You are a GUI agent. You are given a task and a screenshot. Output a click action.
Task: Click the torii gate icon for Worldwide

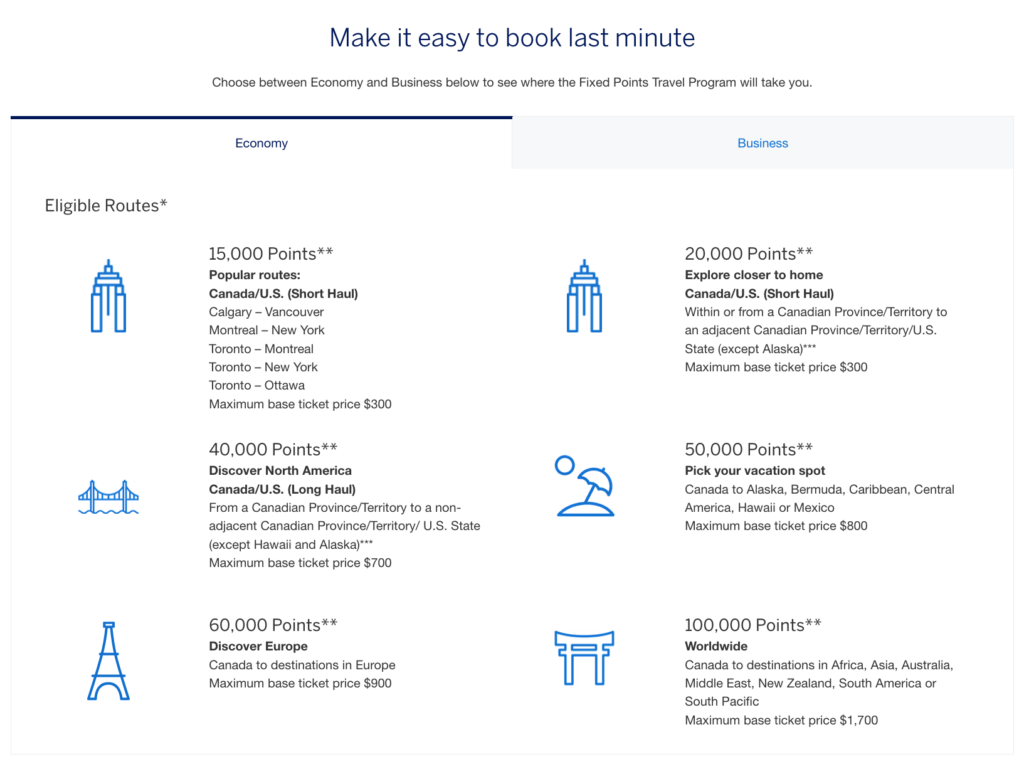[584, 657]
